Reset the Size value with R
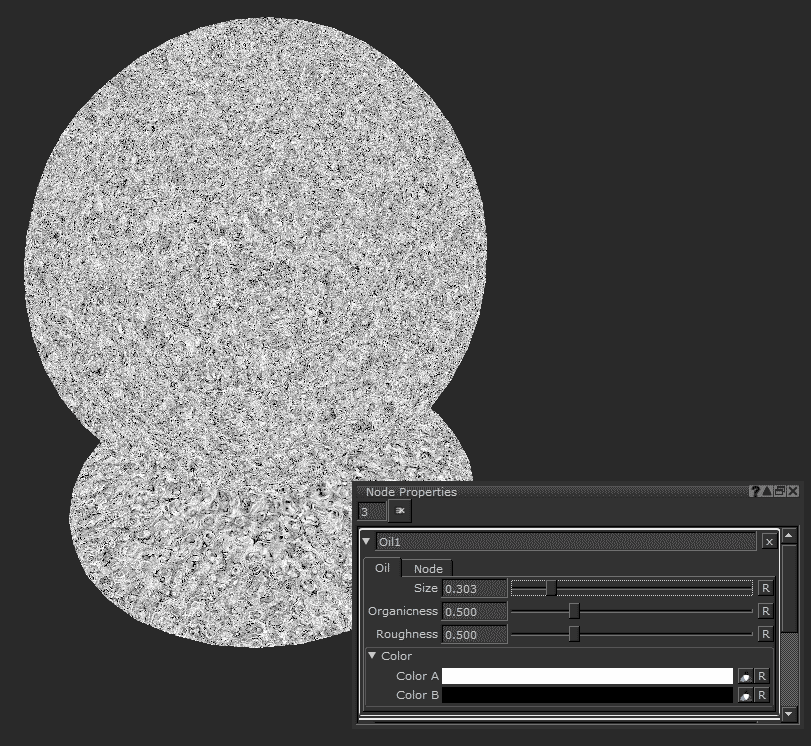 pyautogui.click(x=765, y=588)
